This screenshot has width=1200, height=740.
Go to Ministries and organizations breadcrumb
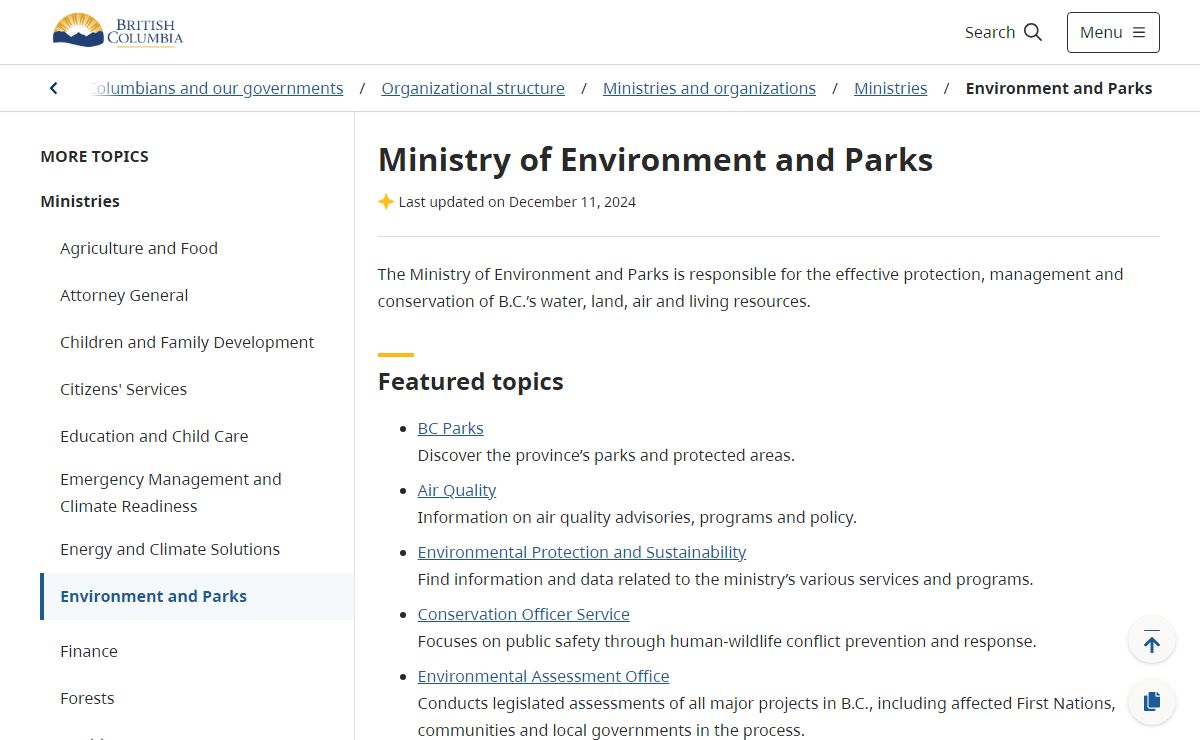709,88
